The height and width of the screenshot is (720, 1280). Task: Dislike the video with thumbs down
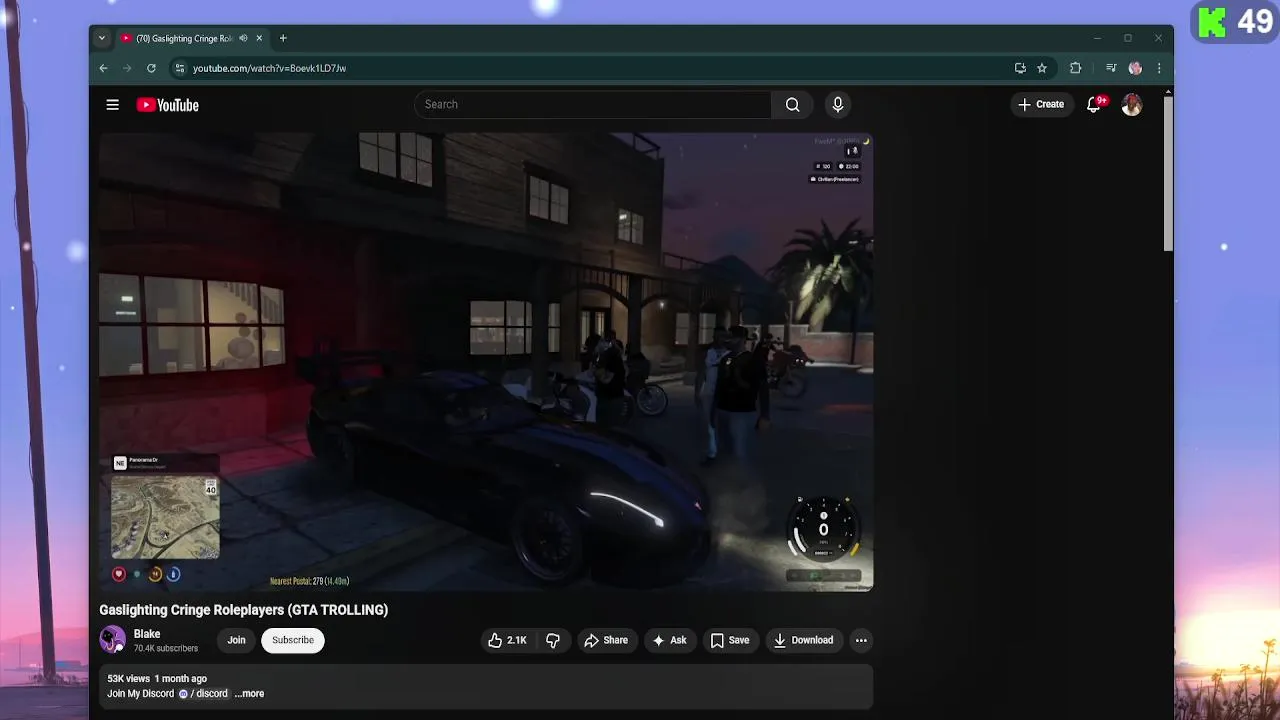[x=553, y=640]
